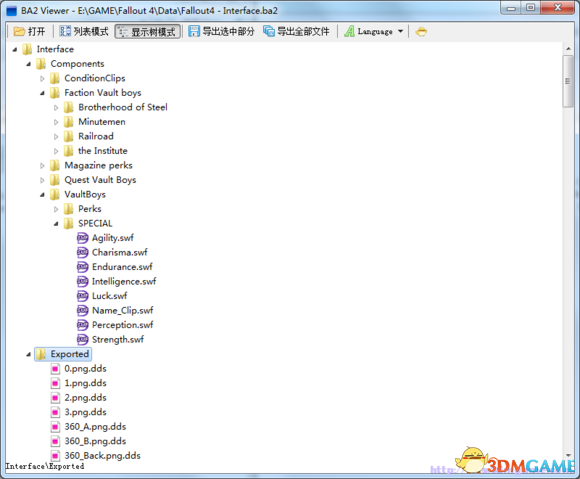Click the Charisma.swf file icon

[82, 252]
